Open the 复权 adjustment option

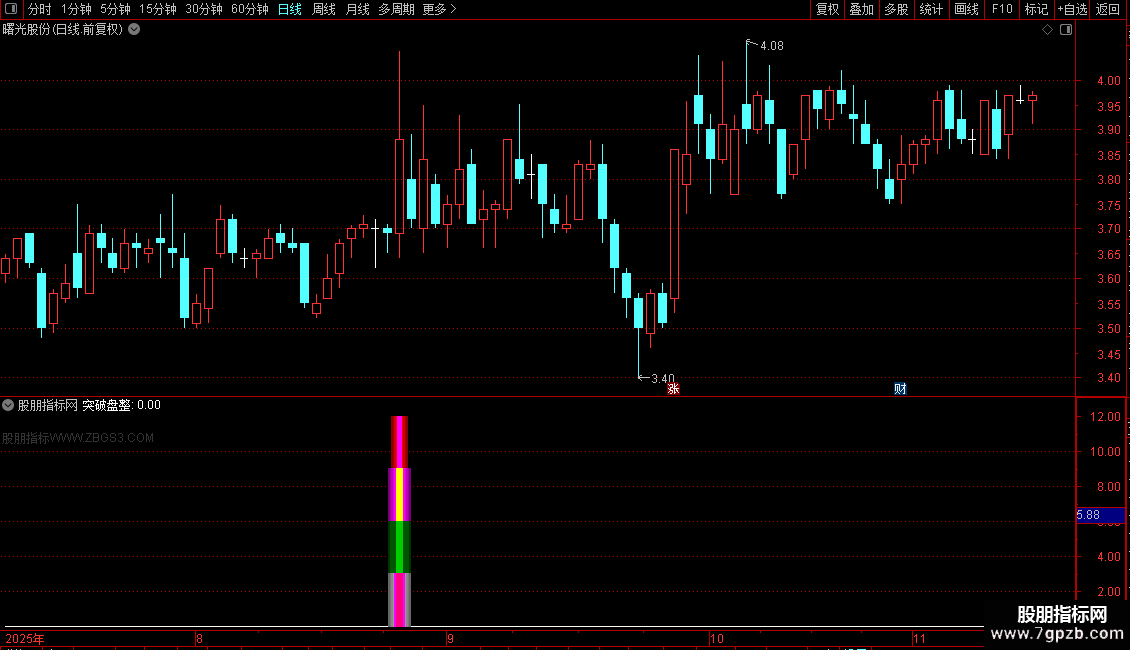click(827, 9)
